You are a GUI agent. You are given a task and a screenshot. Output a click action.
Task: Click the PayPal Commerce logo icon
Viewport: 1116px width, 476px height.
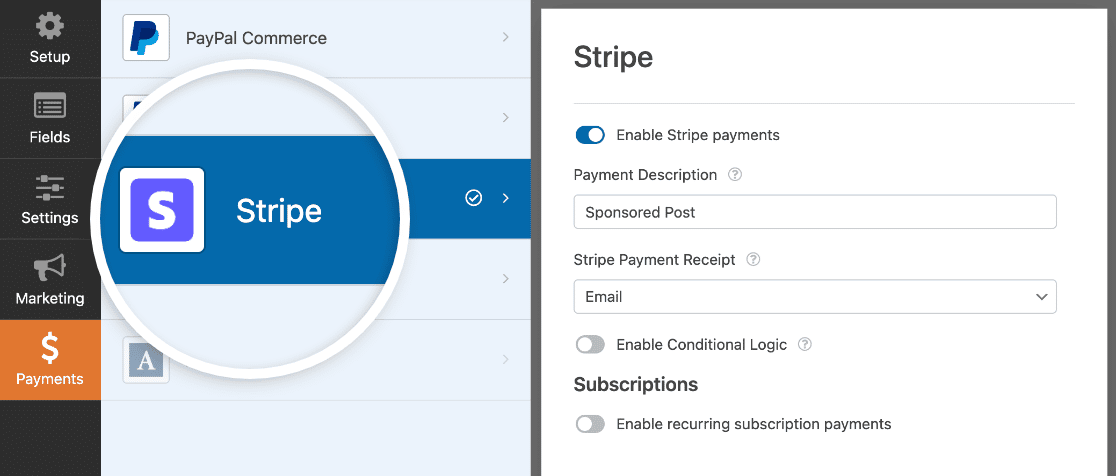tap(146, 38)
